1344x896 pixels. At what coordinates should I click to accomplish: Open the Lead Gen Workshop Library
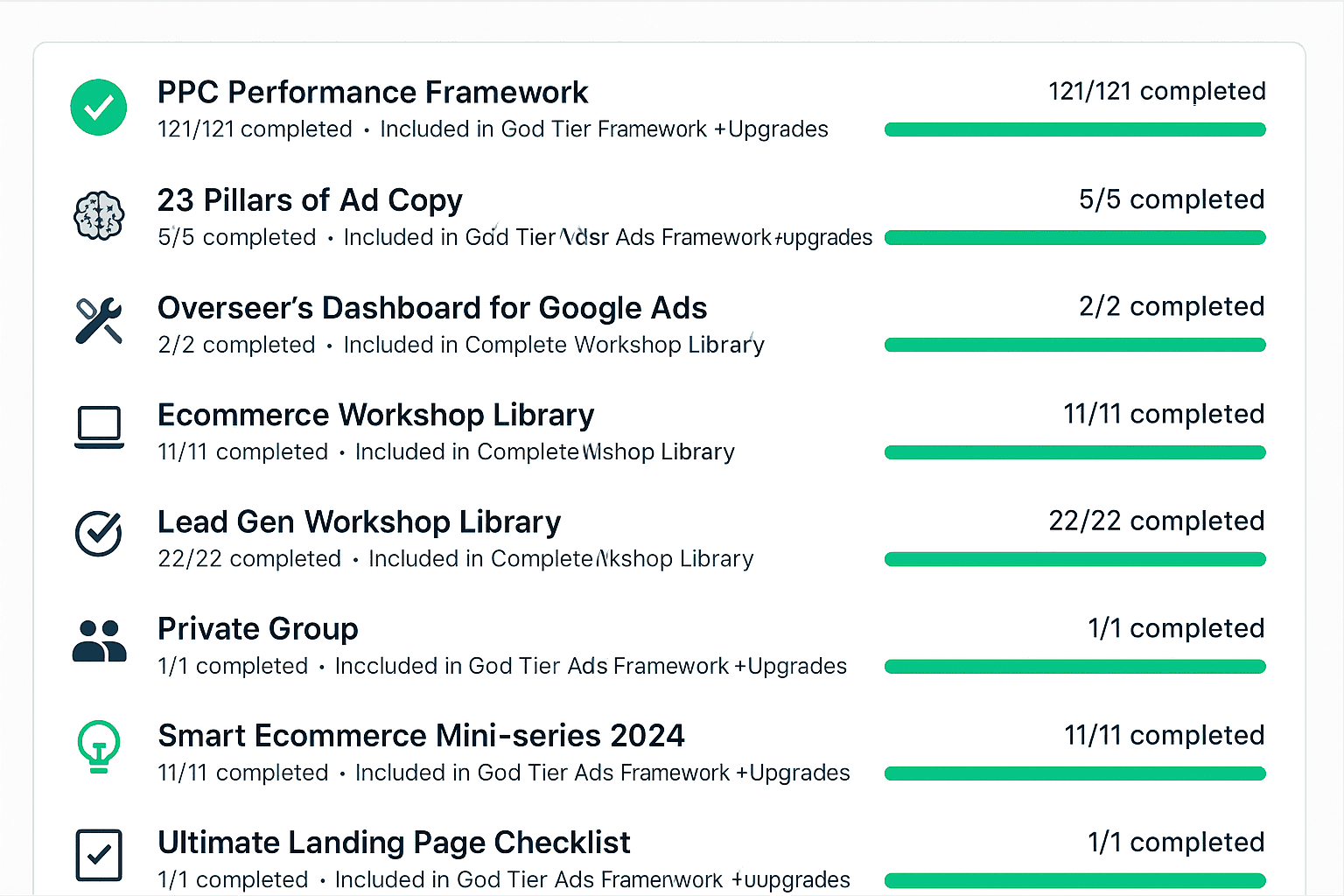pos(359,522)
